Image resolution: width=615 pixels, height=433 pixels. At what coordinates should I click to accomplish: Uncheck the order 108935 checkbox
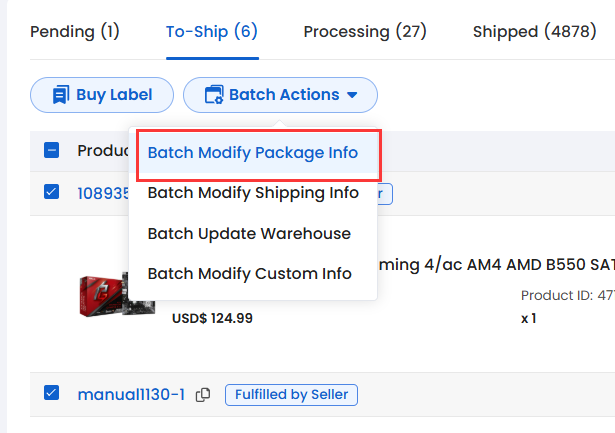click(x=51, y=192)
